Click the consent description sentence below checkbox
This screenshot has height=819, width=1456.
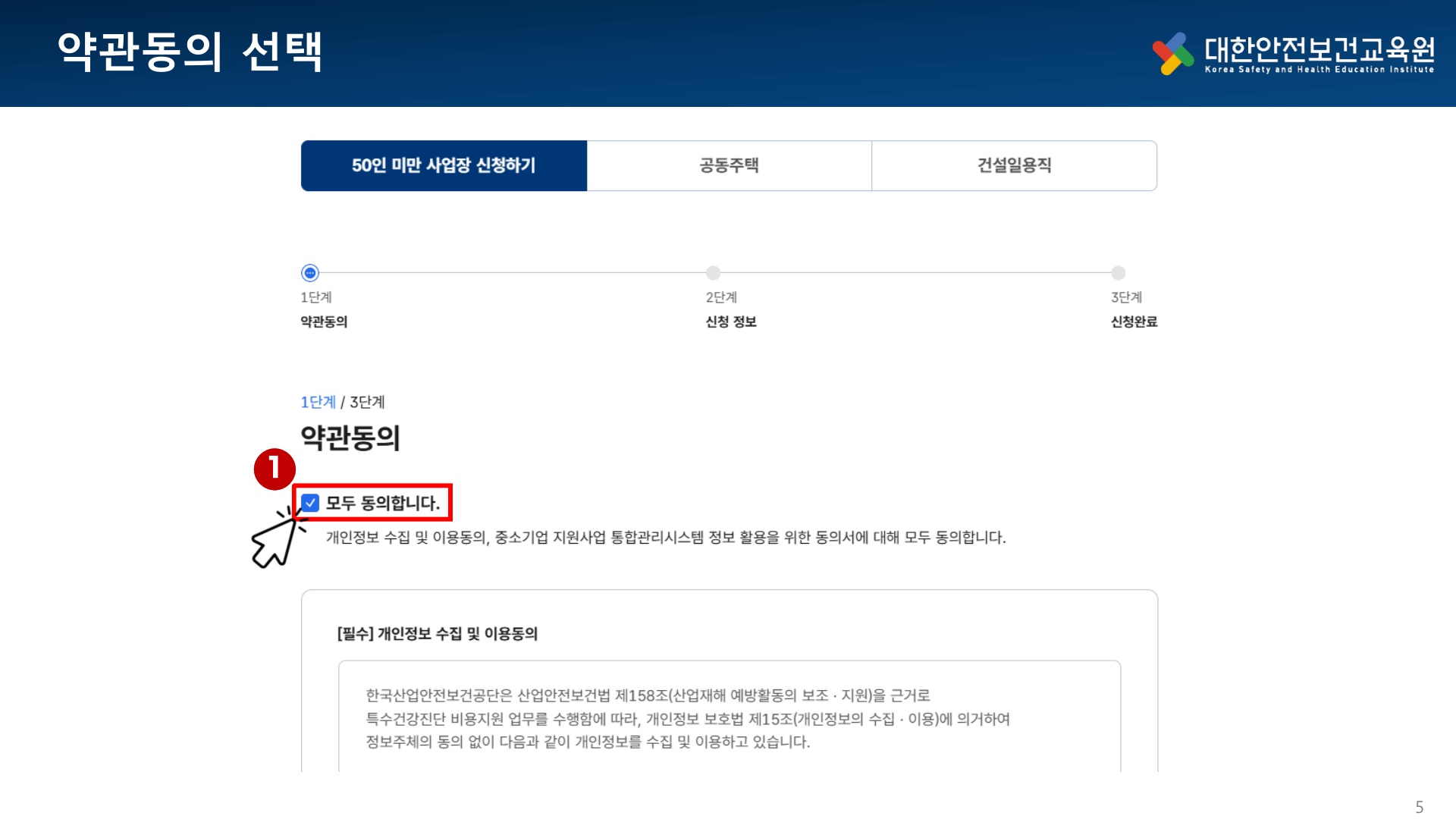(666, 538)
